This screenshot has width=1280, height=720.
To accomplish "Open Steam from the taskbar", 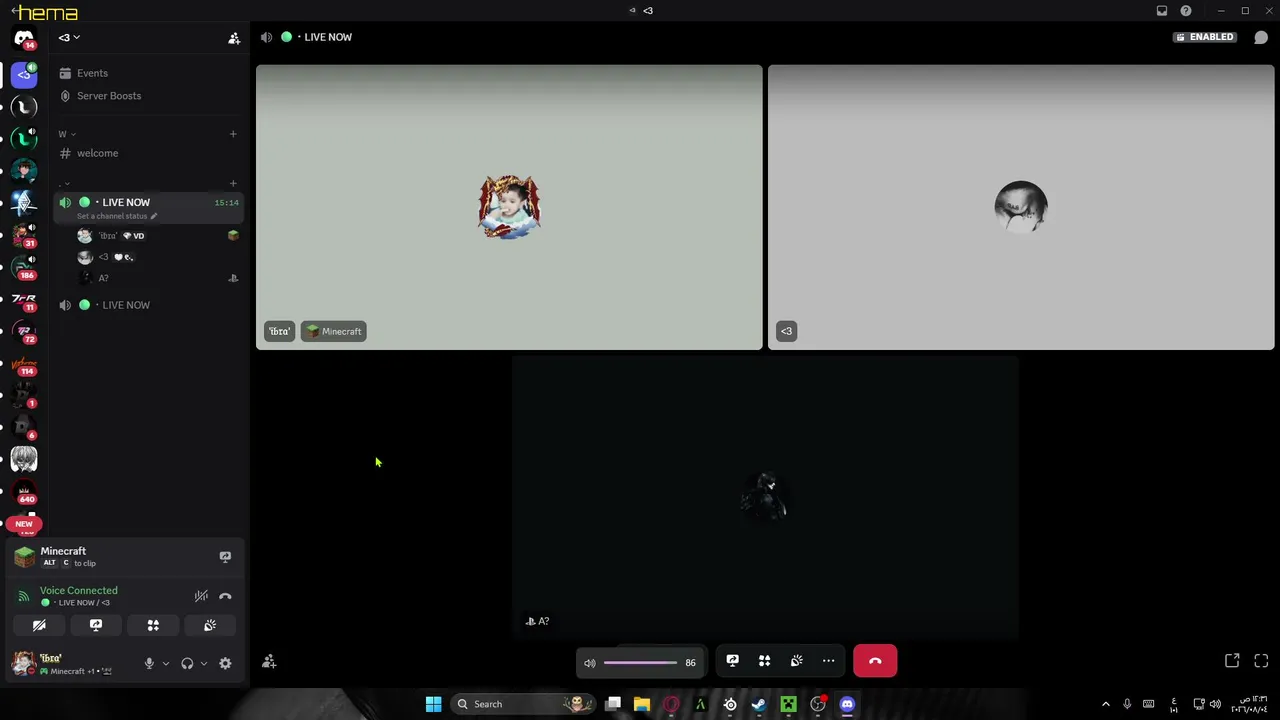I will (x=759, y=704).
